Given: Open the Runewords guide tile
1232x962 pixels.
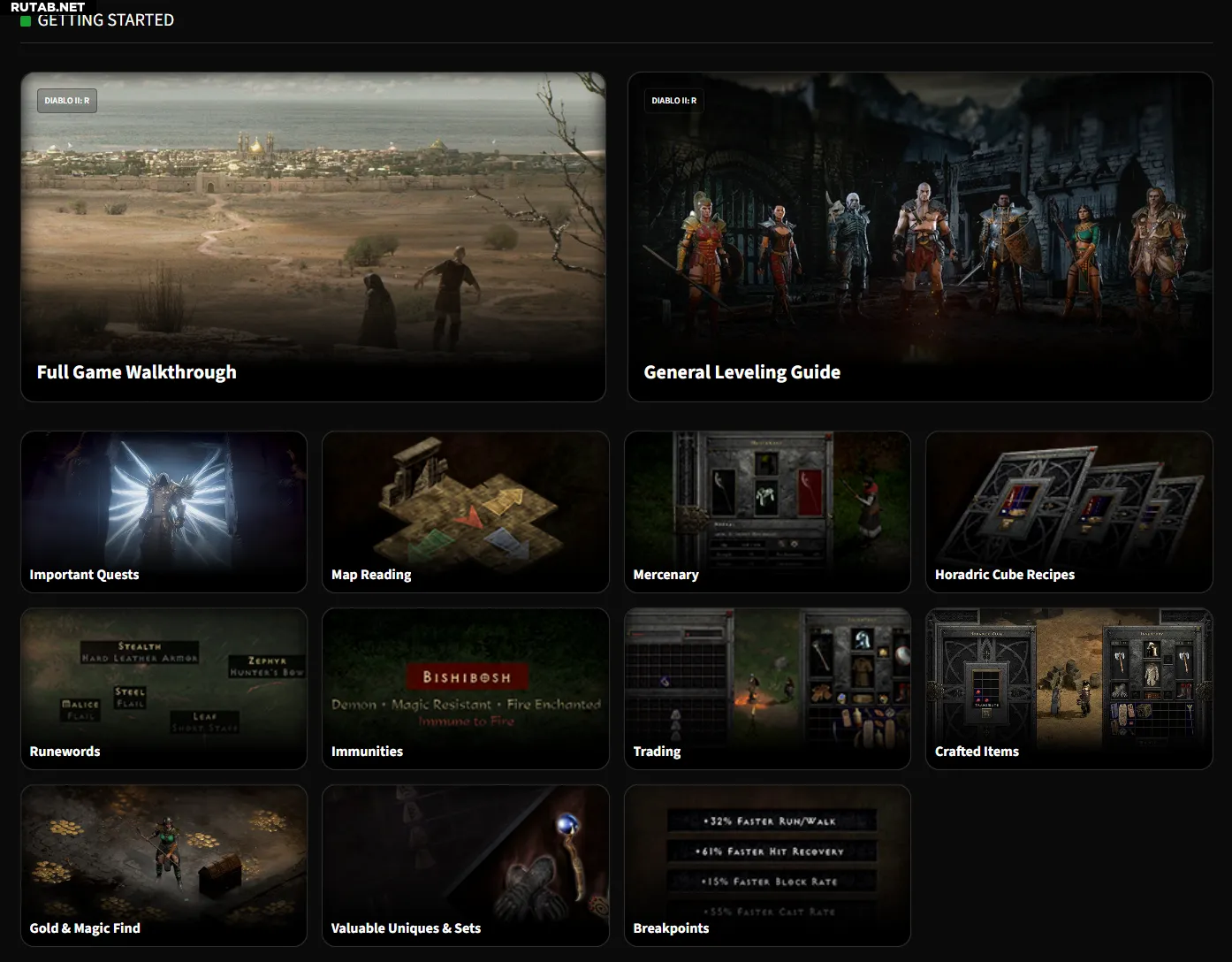Looking at the screenshot, I should 164,687.
